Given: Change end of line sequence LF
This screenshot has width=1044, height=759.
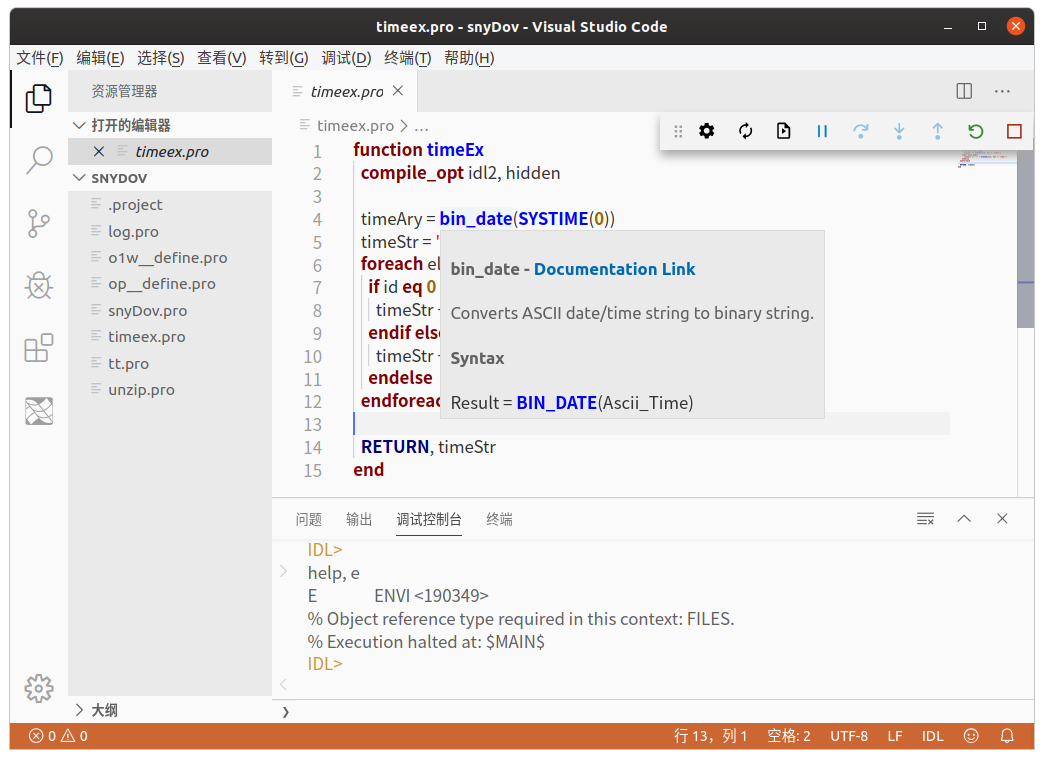Looking at the screenshot, I should click(895, 736).
